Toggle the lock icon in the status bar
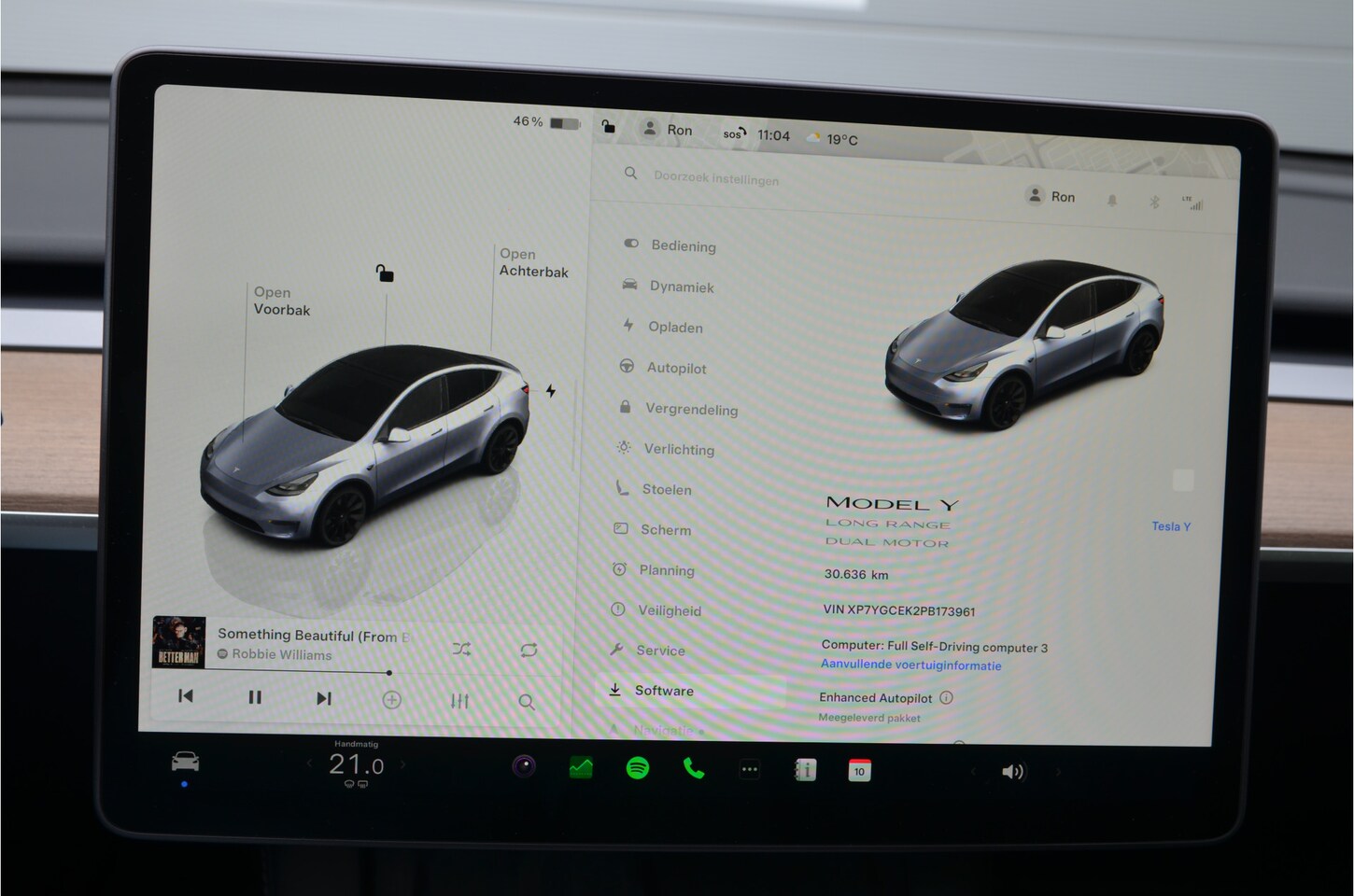Viewport: 1354px width, 896px height. [x=608, y=126]
